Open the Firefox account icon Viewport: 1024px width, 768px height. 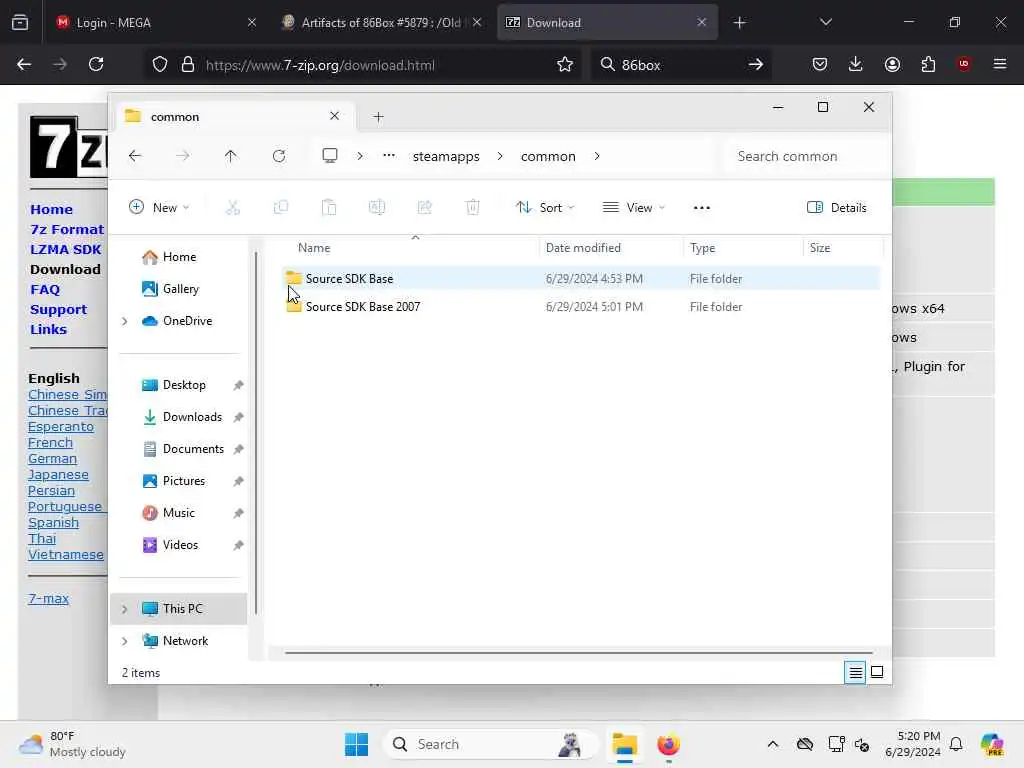[892, 64]
